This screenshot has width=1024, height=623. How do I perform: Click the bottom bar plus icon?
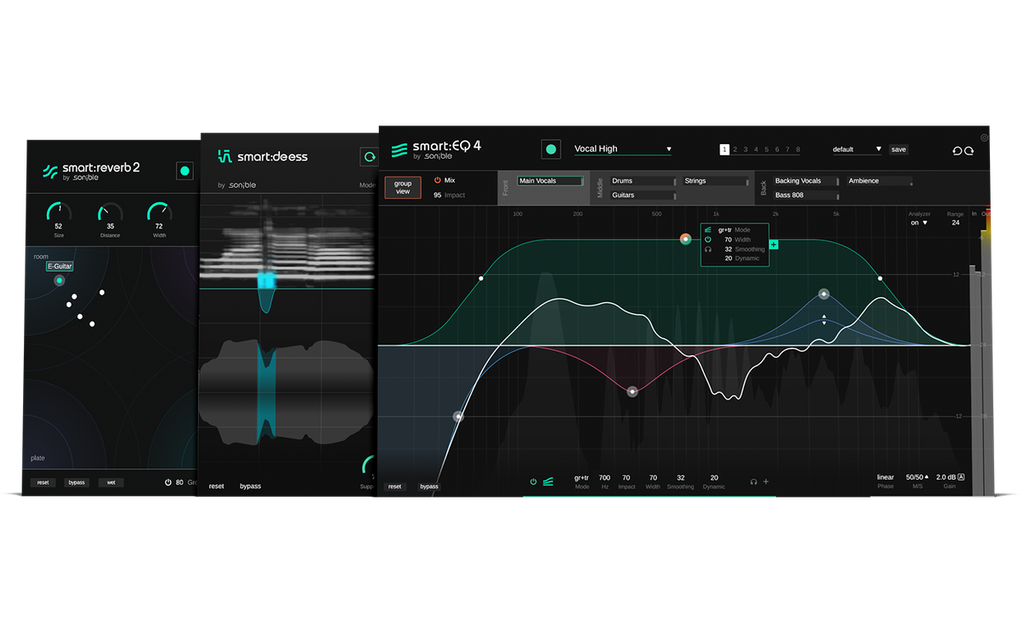[766, 482]
